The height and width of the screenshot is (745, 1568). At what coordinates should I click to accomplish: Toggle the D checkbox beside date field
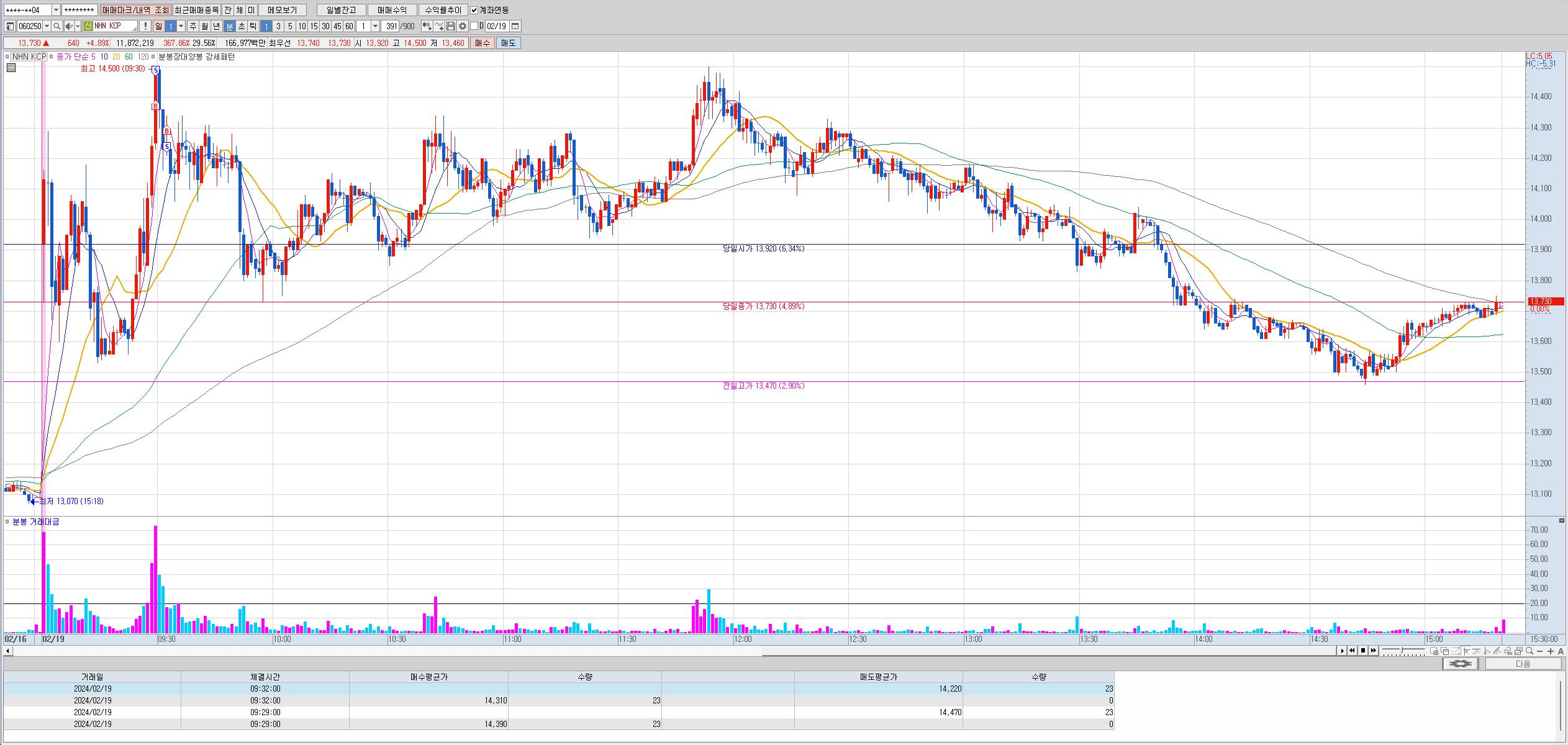(474, 26)
